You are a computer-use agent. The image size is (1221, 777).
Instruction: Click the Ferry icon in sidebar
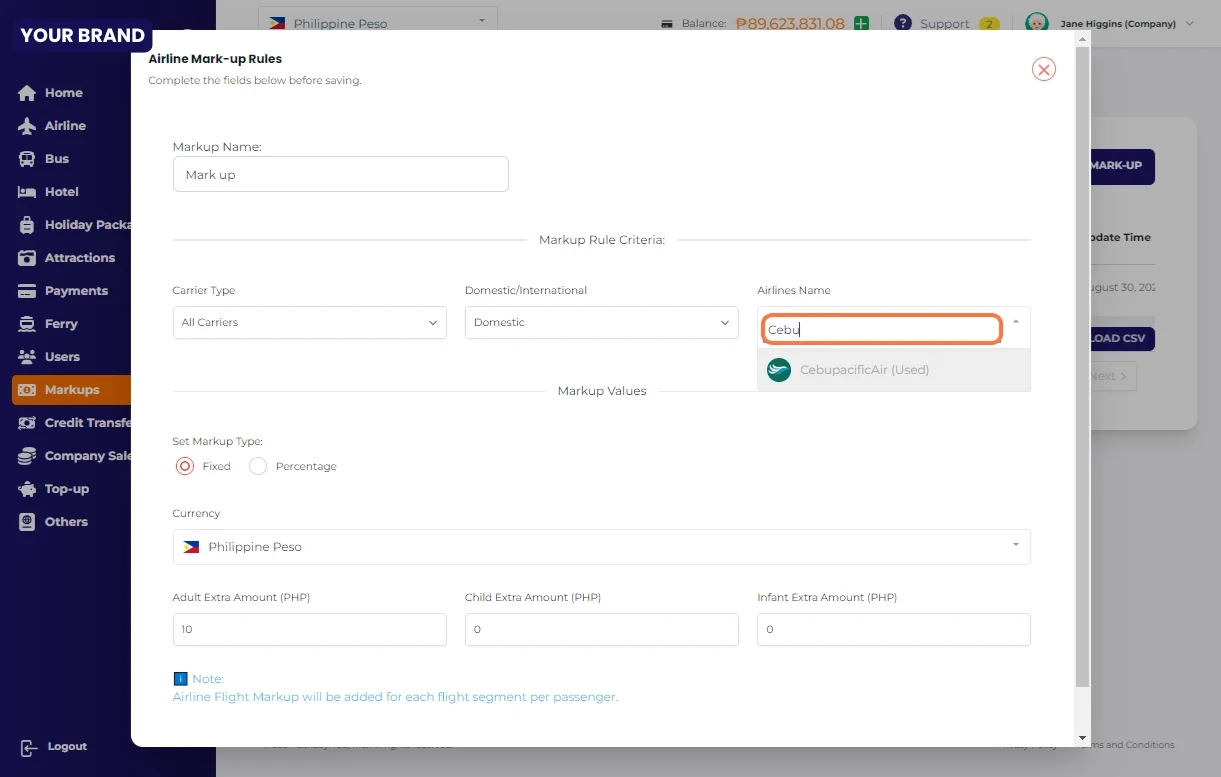pyautogui.click(x=27, y=324)
